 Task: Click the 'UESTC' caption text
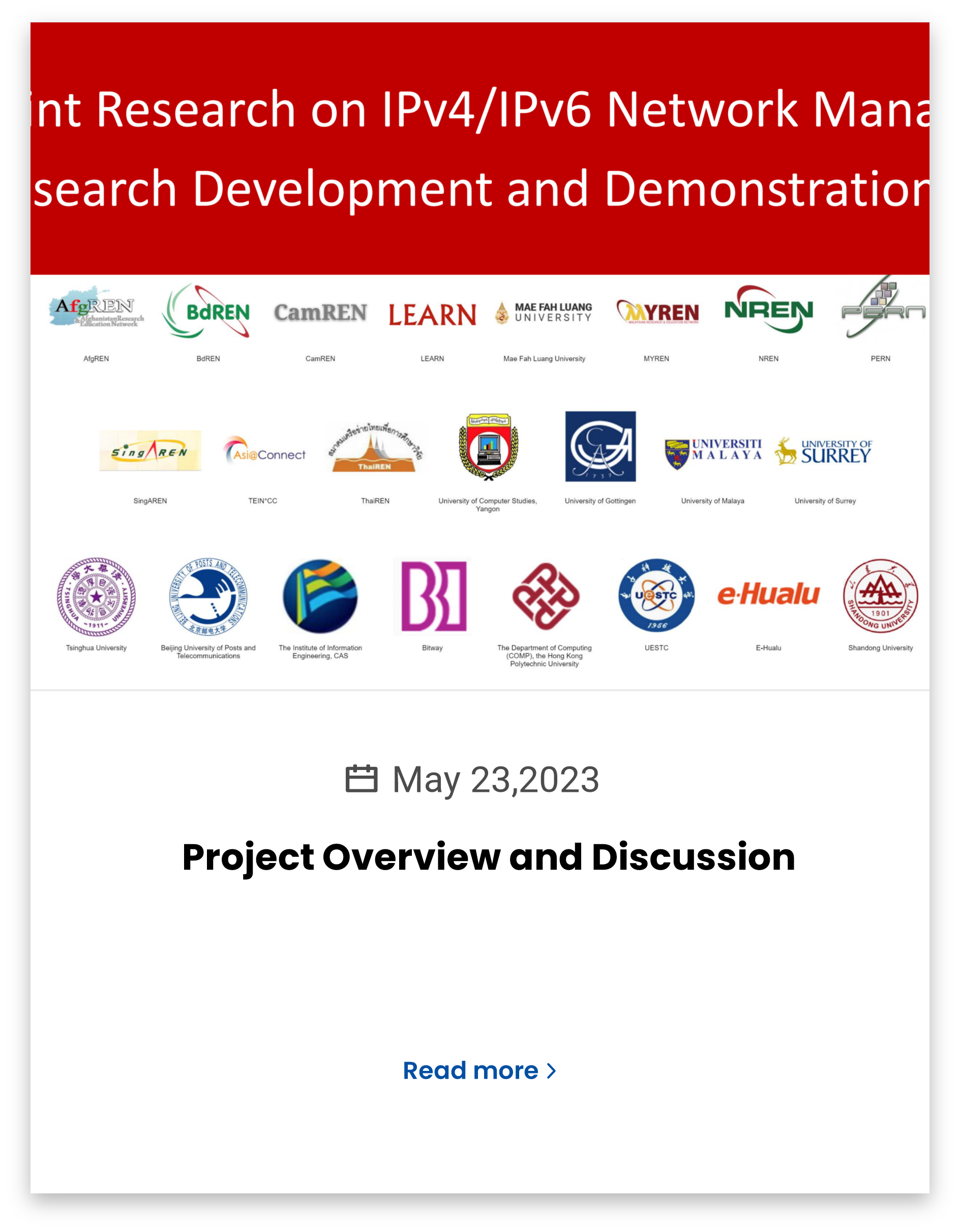(x=656, y=648)
